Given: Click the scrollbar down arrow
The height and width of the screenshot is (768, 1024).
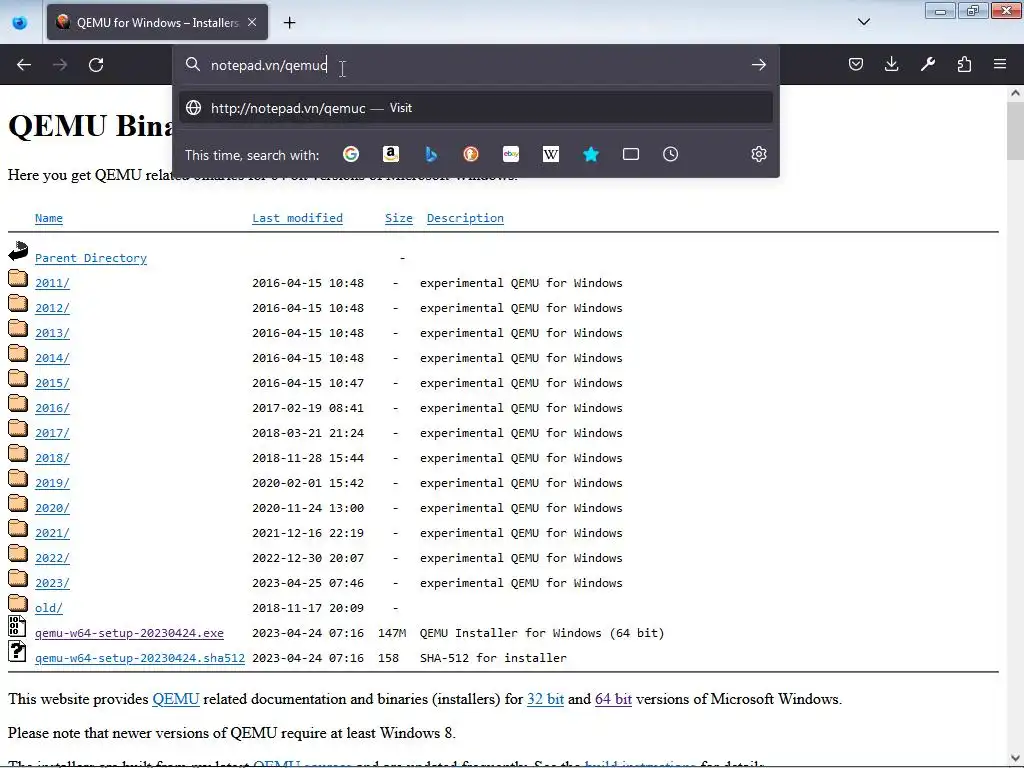Looking at the screenshot, I should click(1015, 759).
